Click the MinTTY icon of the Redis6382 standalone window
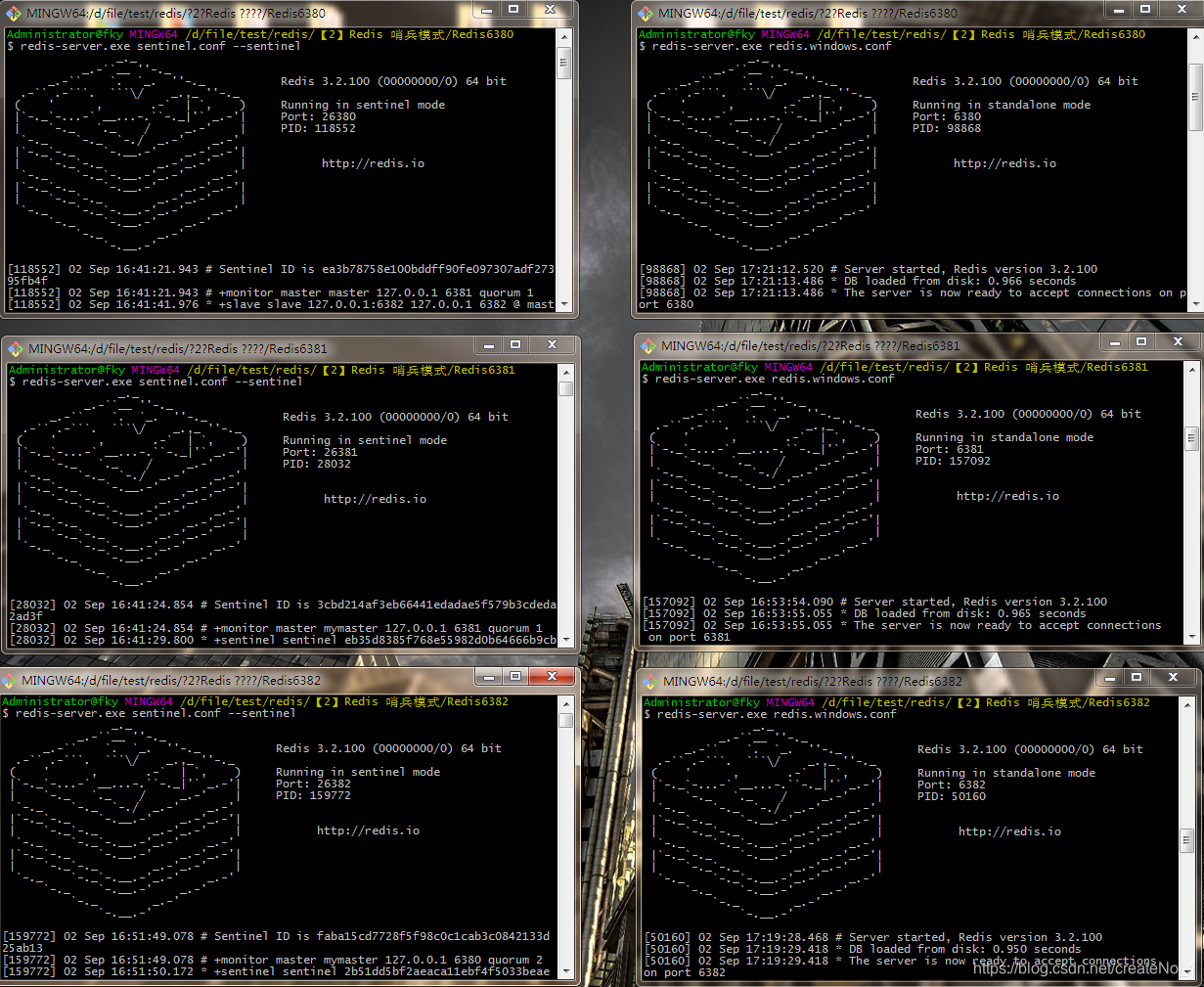Viewport: 1204px width, 987px height. pyautogui.click(x=650, y=681)
